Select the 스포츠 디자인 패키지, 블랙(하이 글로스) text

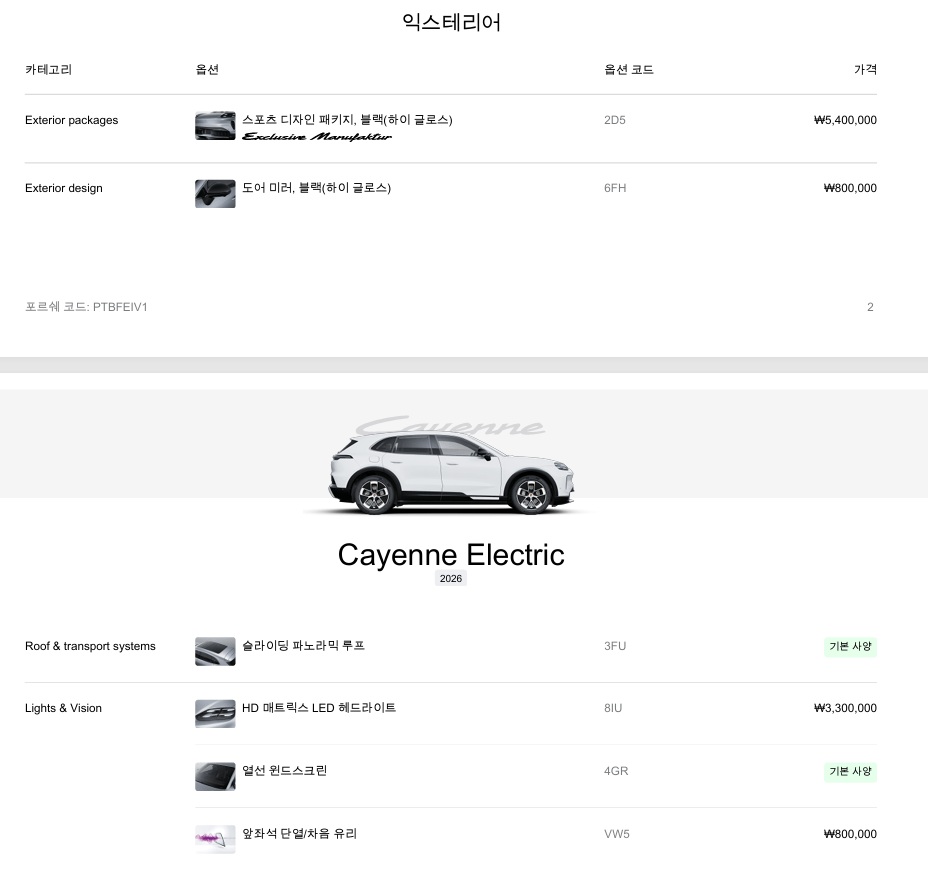click(x=347, y=120)
